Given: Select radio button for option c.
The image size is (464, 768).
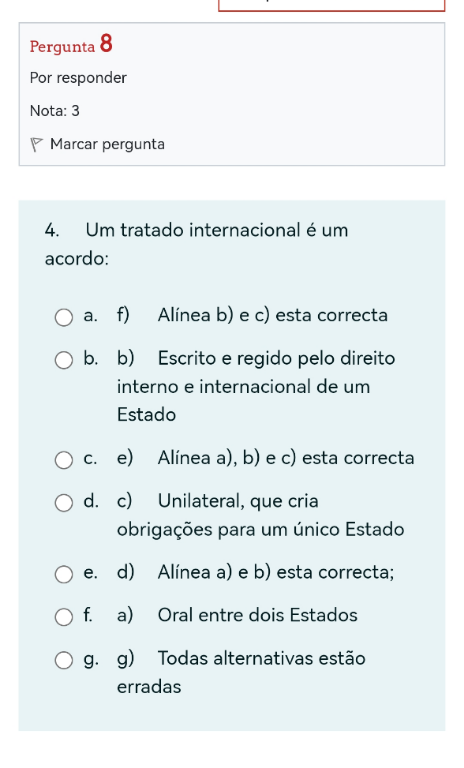Looking at the screenshot, I should coord(64,459).
